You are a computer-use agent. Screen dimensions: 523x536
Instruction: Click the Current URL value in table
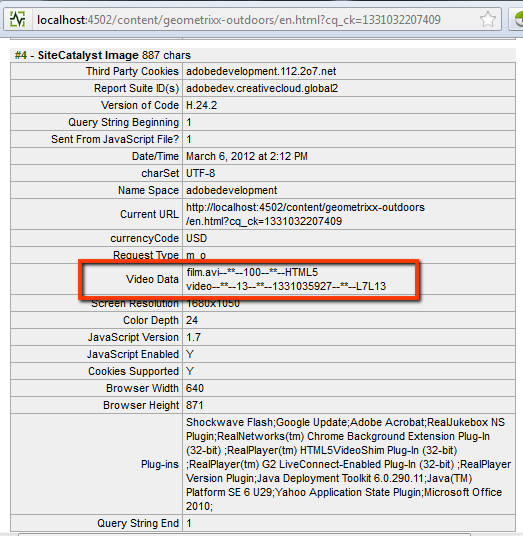click(x=305, y=214)
